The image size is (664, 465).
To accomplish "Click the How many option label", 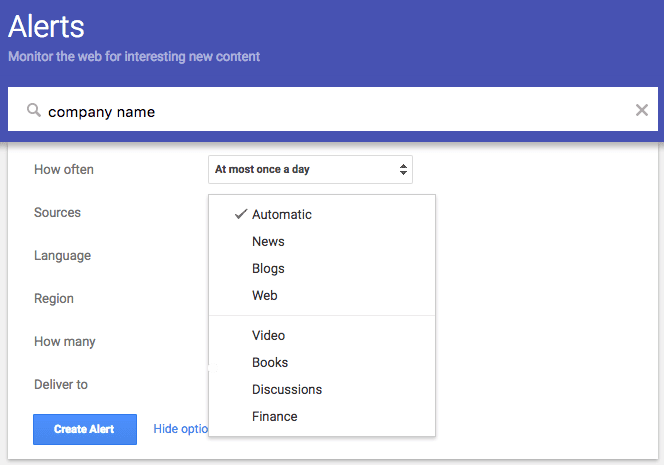I will [x=65, y=341].
